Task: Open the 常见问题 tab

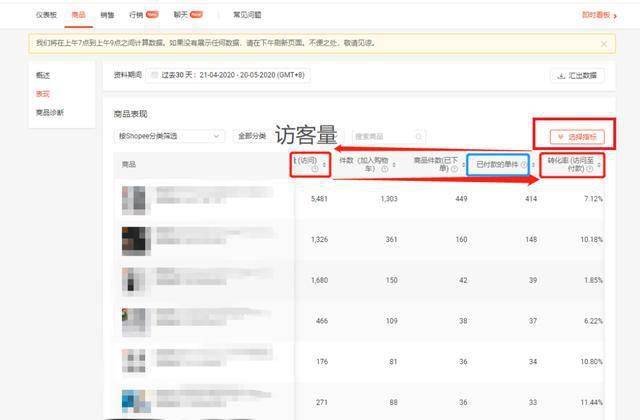Action: pos(247,15)
